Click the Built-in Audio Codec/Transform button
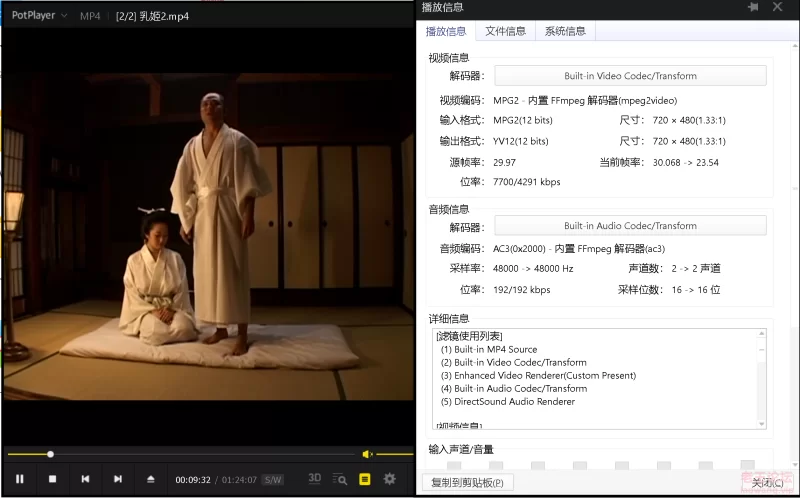 point(630,226)
